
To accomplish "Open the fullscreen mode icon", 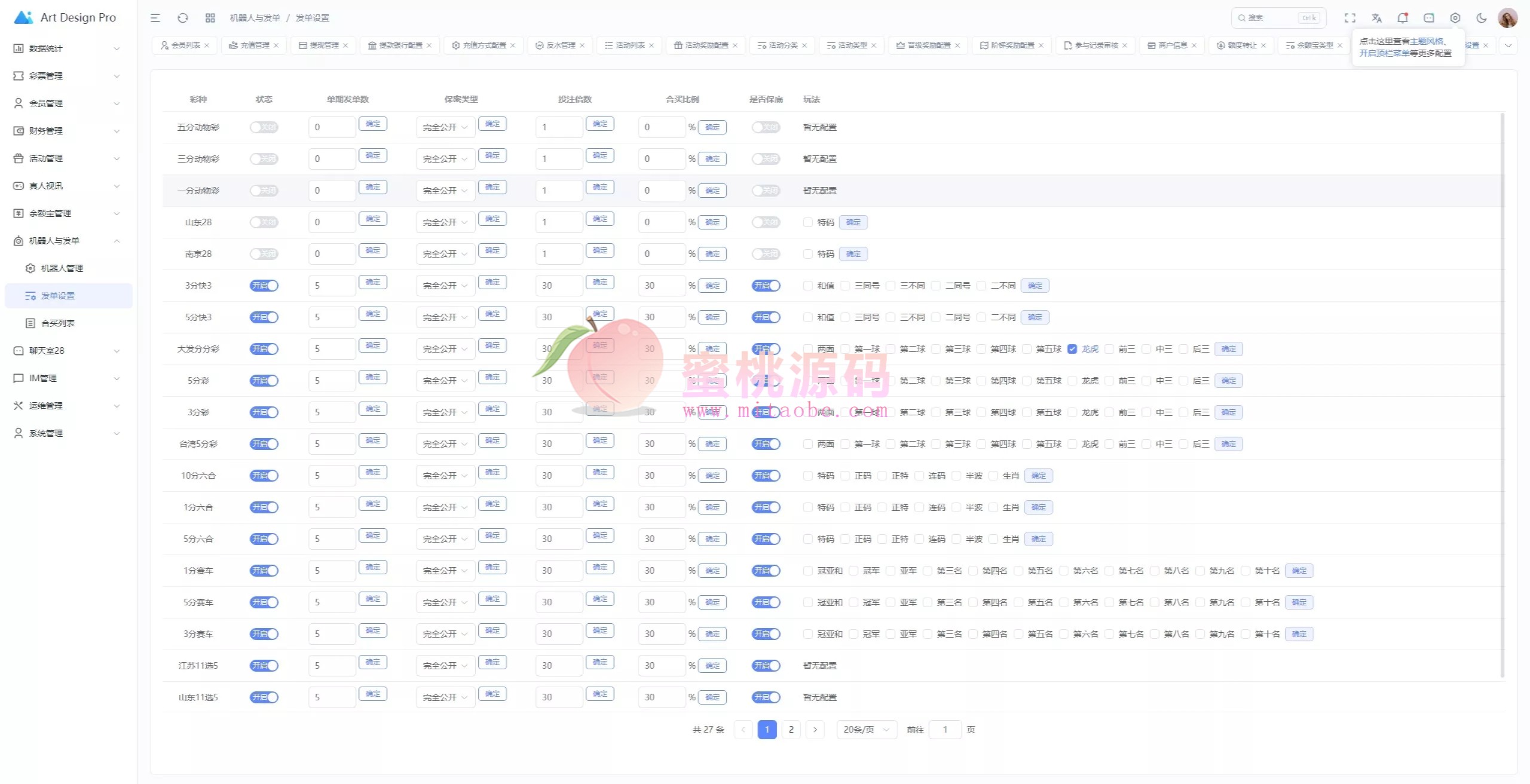I will coord(1350,18).
